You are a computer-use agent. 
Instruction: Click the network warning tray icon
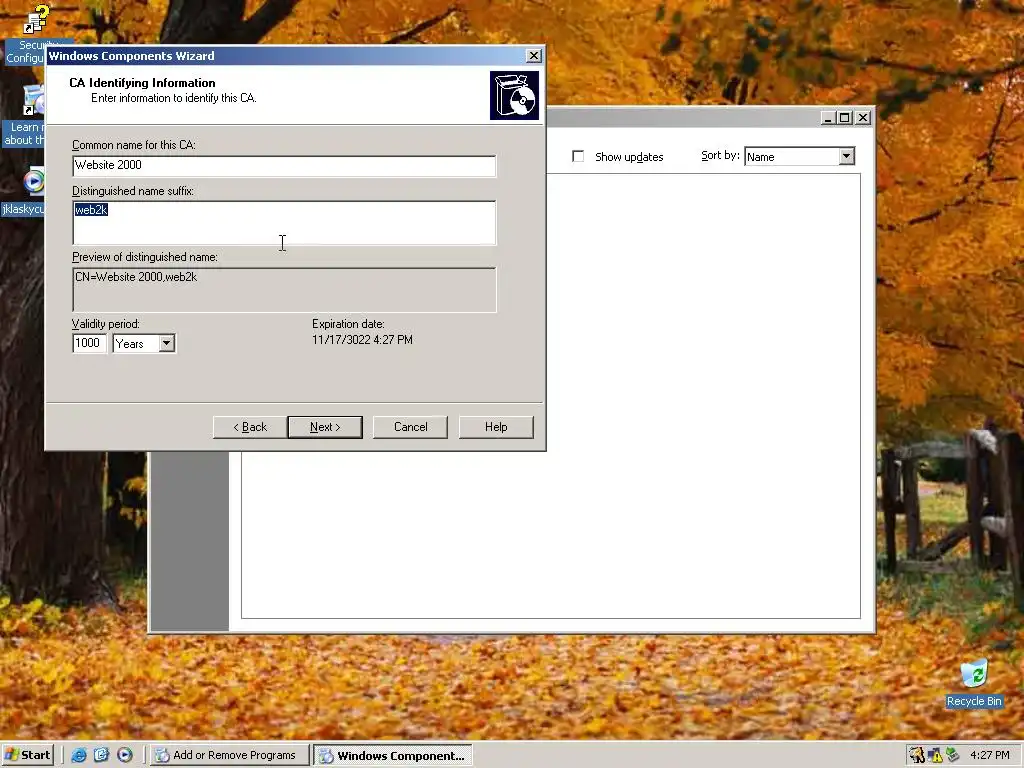pyautogui.click(x=935, y=755)
